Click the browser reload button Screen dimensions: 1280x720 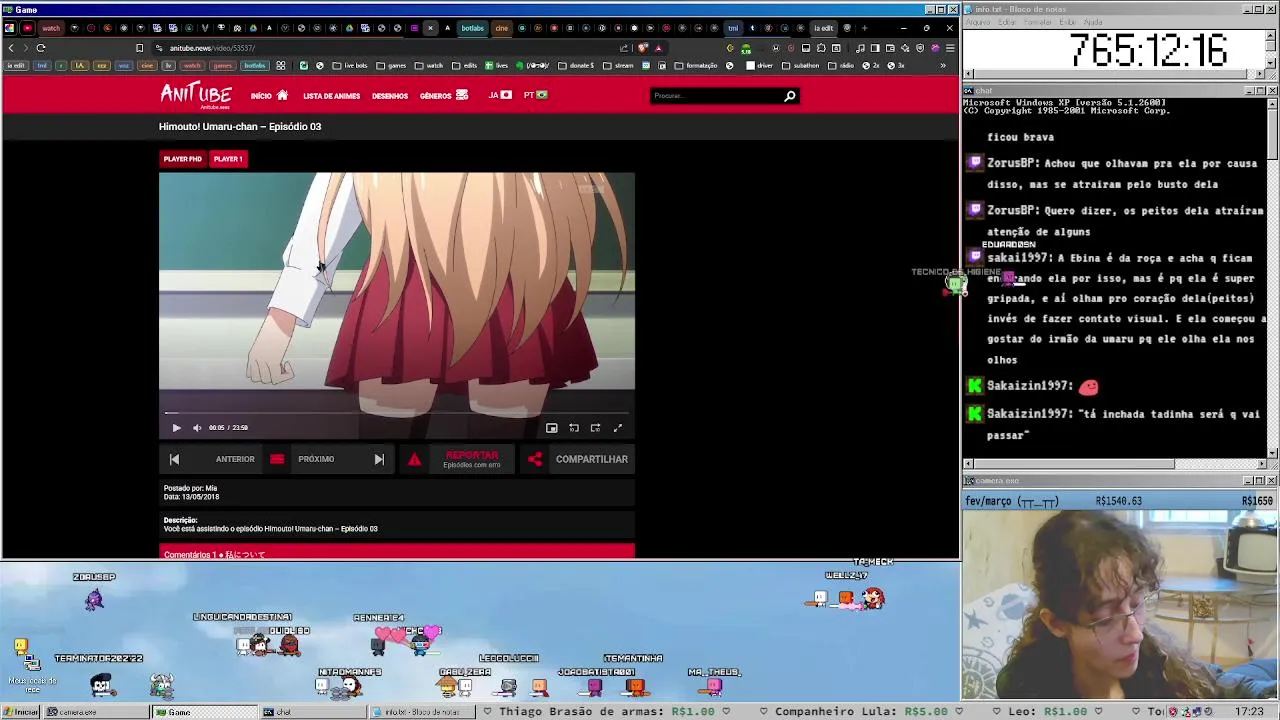point(41,48)
